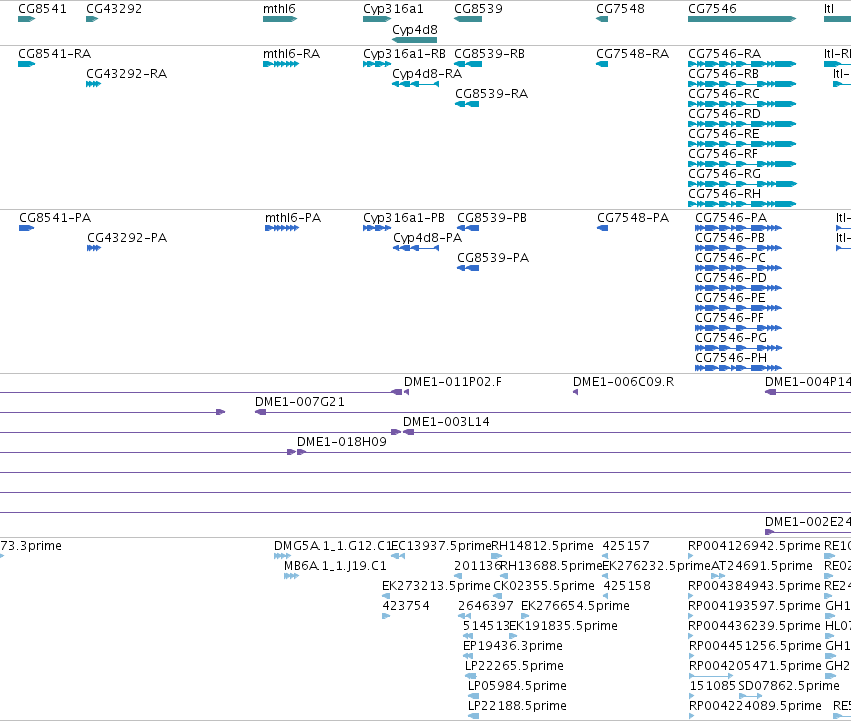The width and height of the screenshot is (851, 721).
Task: Click the CG7548-RA transcript label
Action: (633, 54)
